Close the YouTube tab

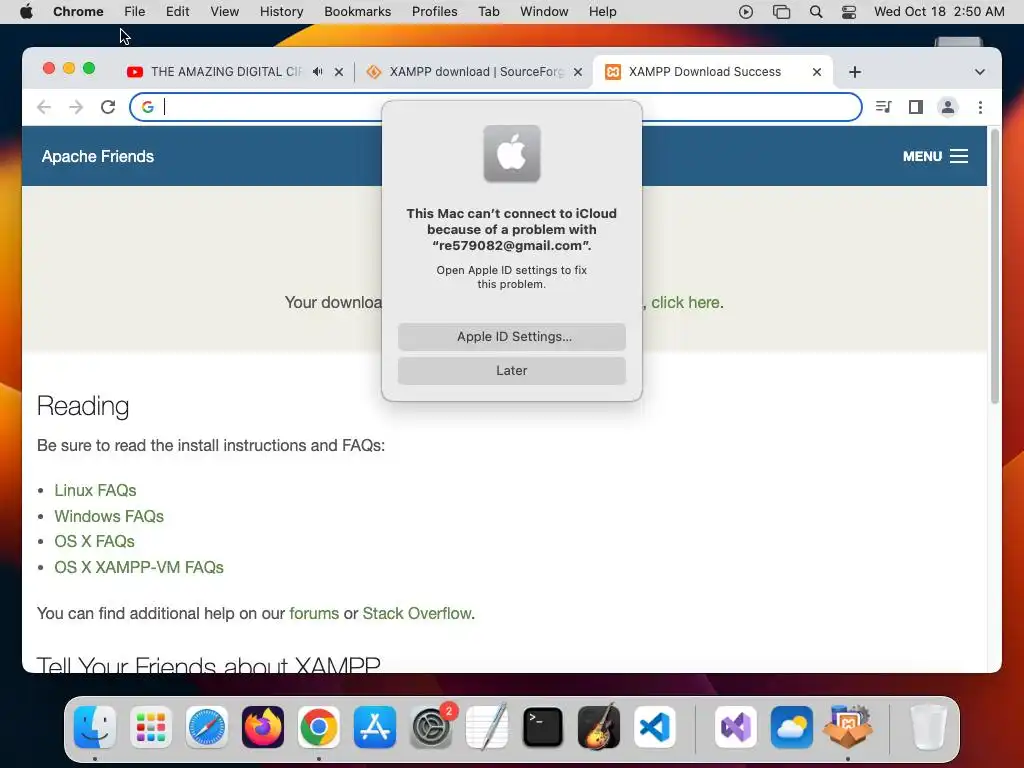(339, 72)
